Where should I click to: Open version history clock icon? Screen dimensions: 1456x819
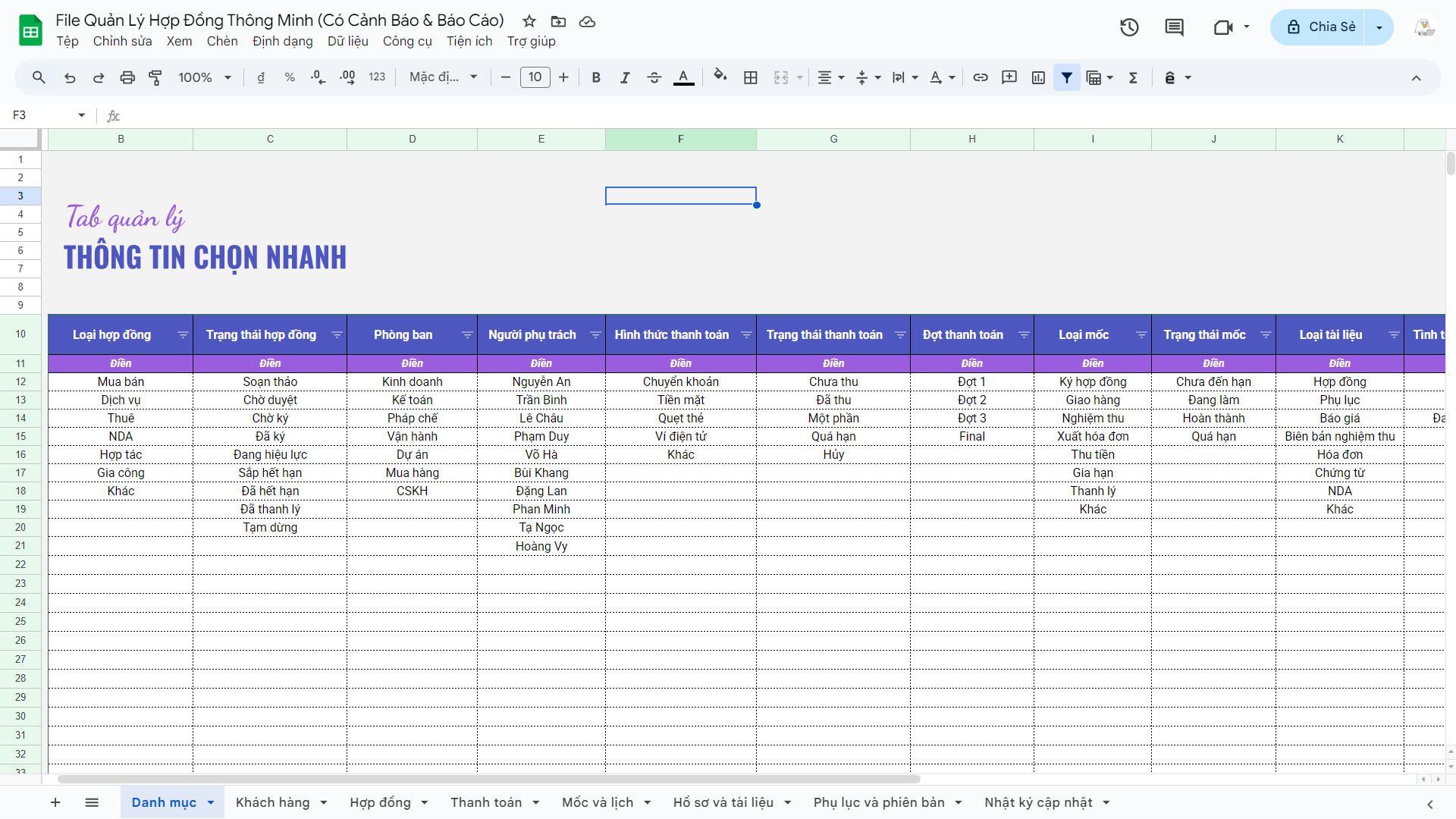pos(1129,27)
